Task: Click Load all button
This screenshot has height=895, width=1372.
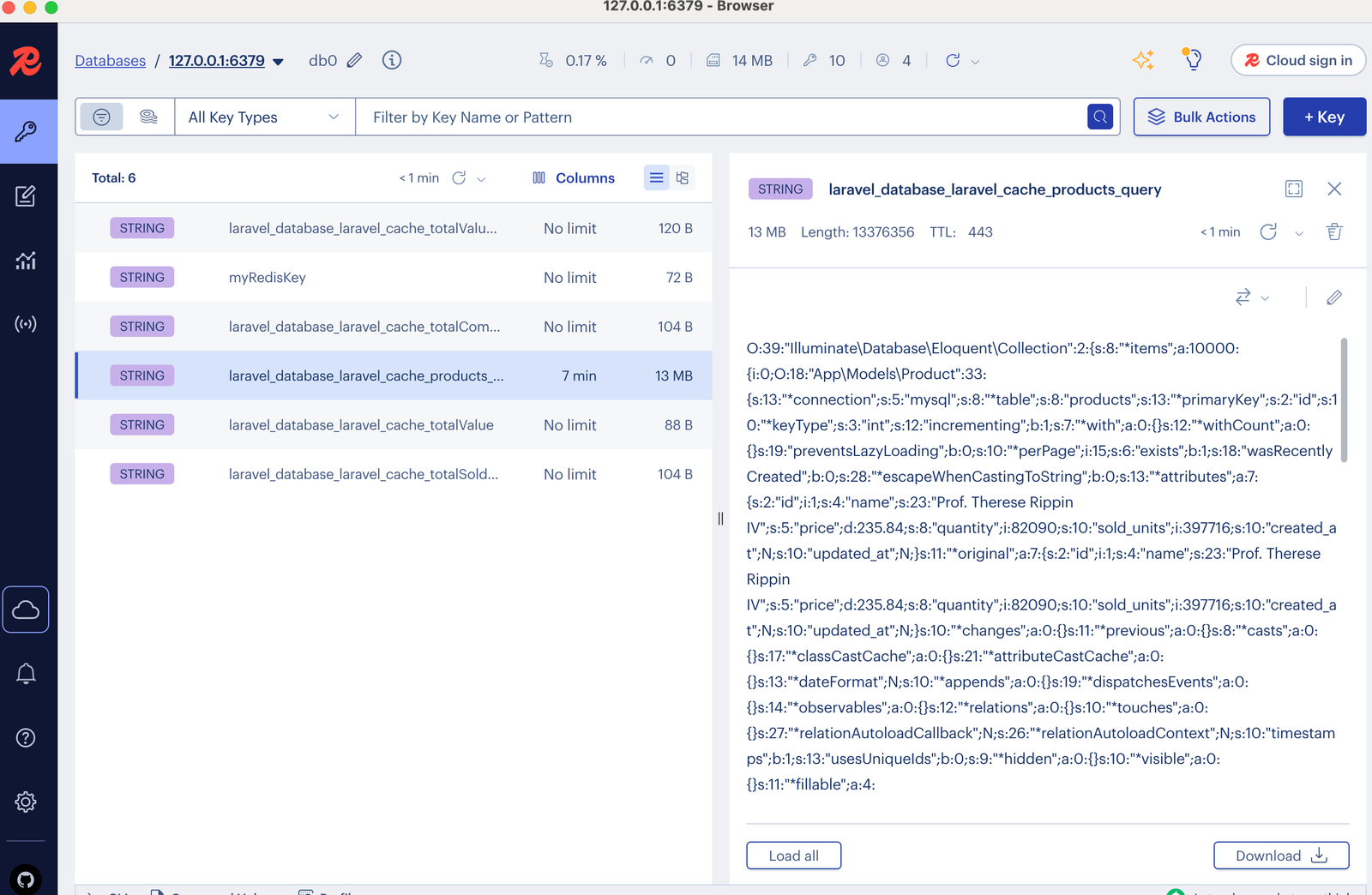Action: pos(793,856)
